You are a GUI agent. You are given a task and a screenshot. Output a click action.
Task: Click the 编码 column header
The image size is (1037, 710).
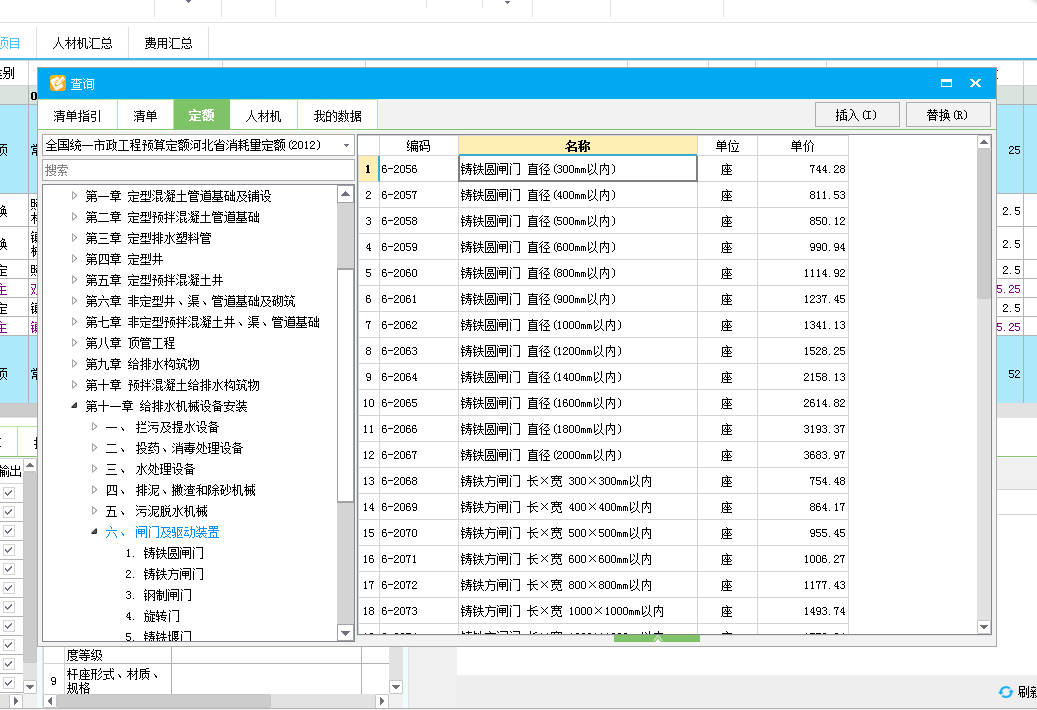click(x=419, y=145)
